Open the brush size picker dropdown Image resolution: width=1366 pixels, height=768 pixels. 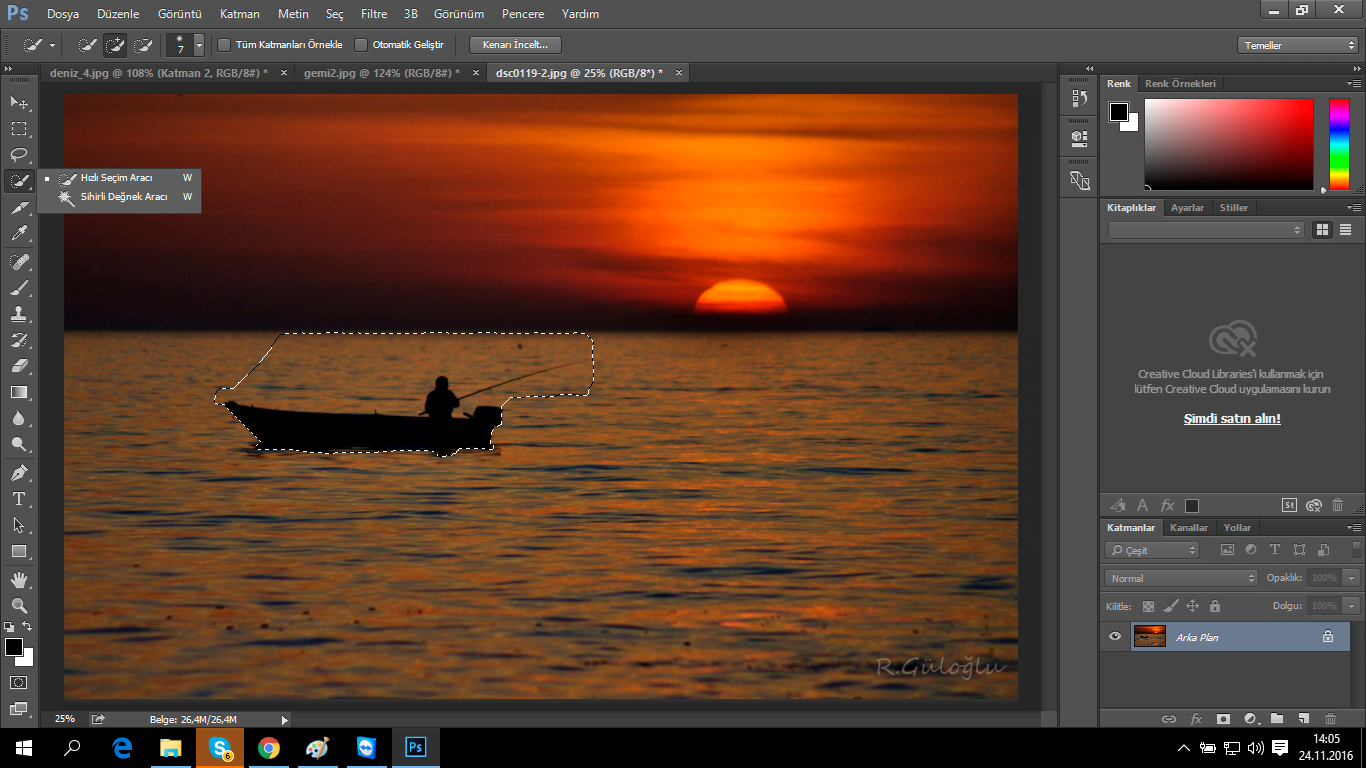coord(199,45)
